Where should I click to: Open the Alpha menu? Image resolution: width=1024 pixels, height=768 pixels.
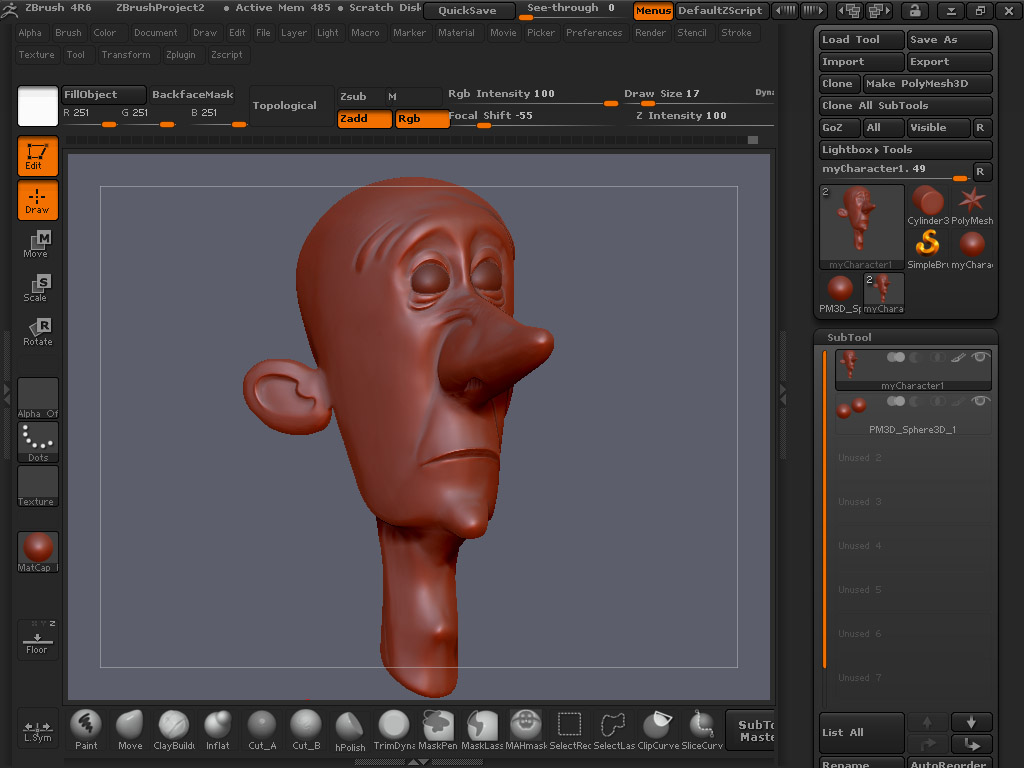pos(30,33)
